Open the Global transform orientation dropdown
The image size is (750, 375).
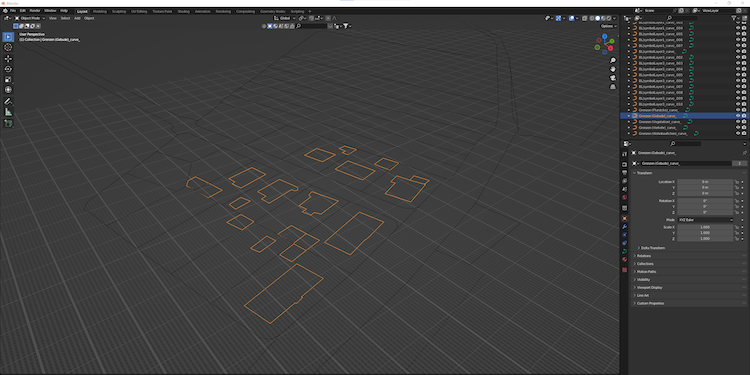[285, 18]
